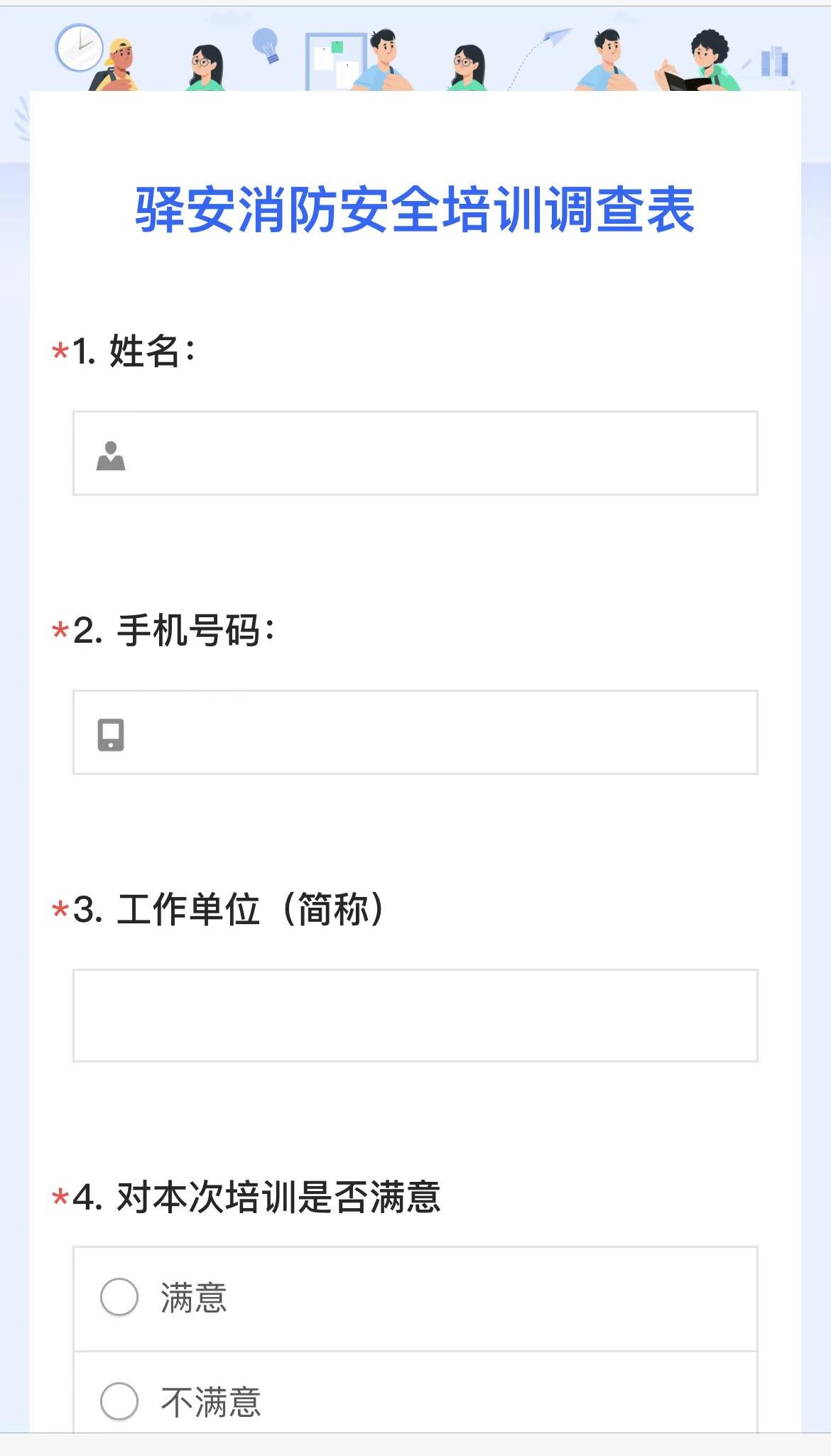Click the question label 1. 姓名
The height and width of the screenshot is (1456, 831).
point(134,351)
